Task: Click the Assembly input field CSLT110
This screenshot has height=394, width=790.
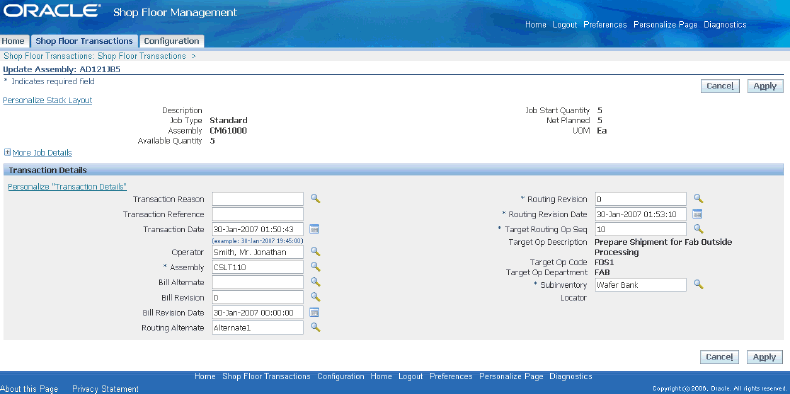Action: pos(258,267)
